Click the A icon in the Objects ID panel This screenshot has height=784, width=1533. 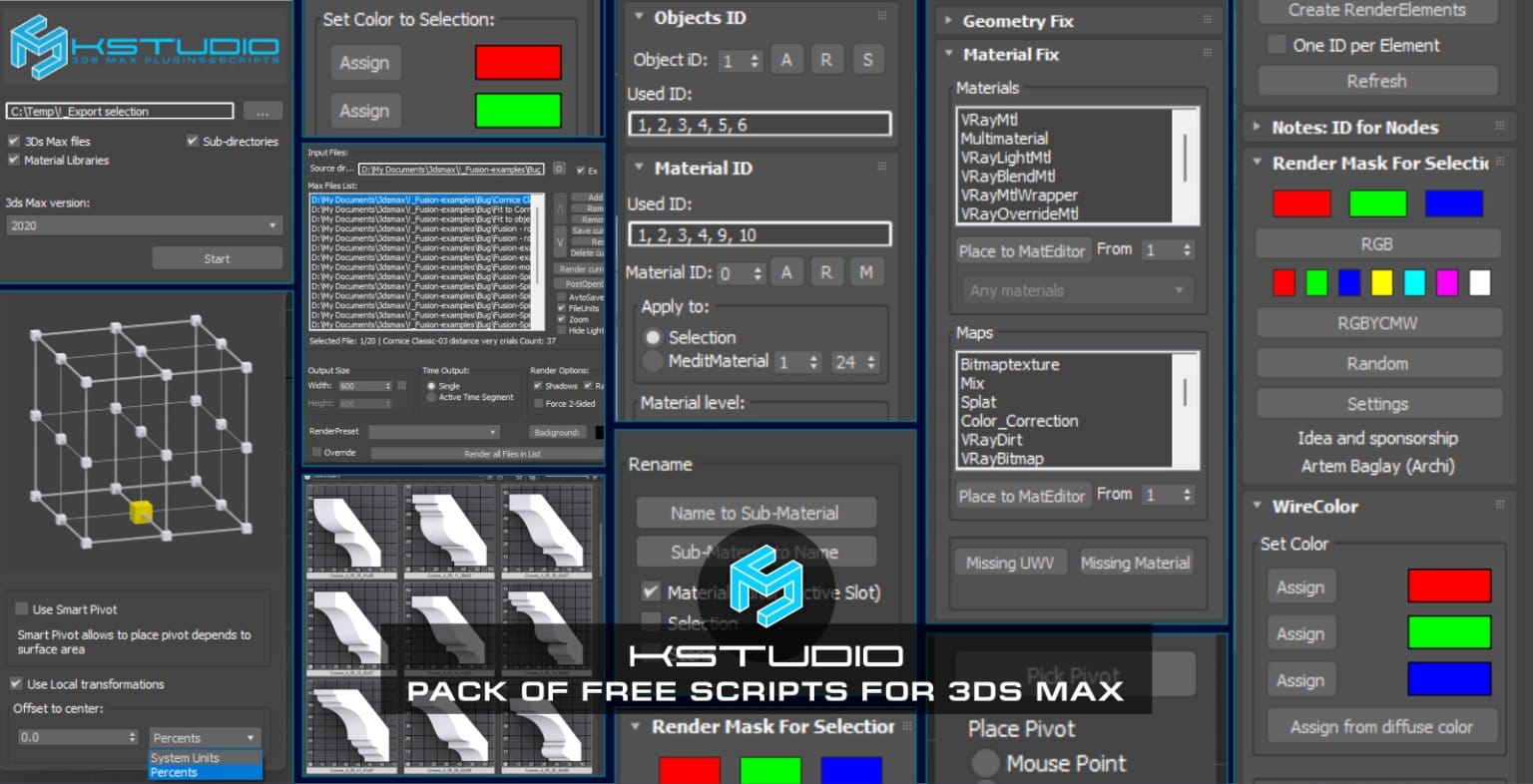click(x=786, y=60)
